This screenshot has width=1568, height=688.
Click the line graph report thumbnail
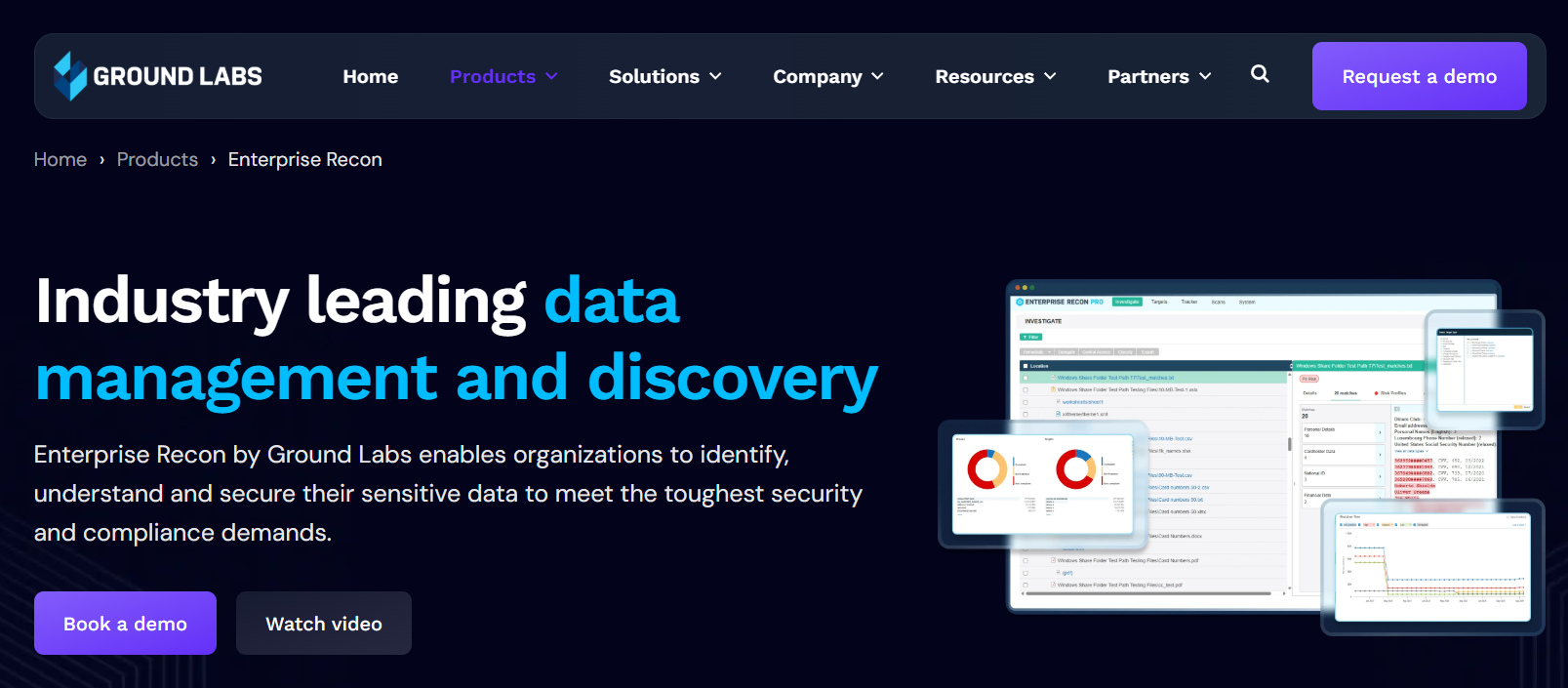(1432, 567)
